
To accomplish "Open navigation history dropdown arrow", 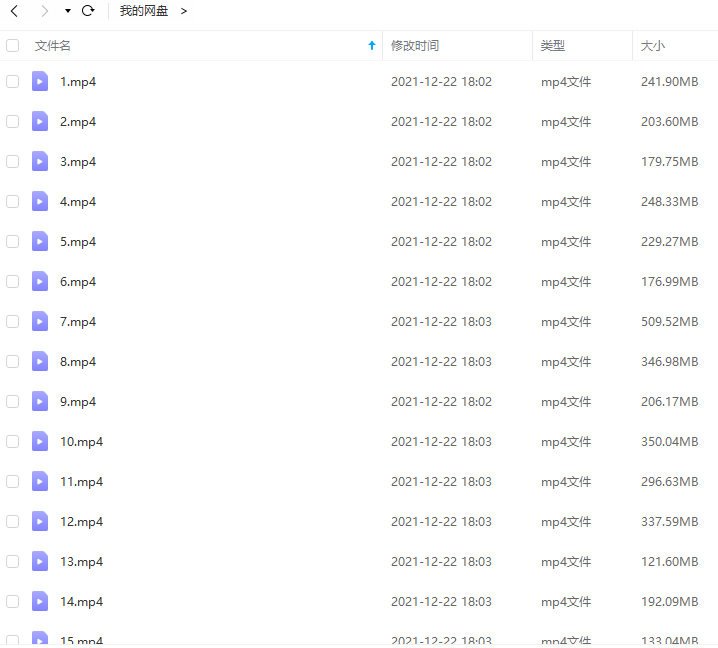I will [x=67, y=11].
